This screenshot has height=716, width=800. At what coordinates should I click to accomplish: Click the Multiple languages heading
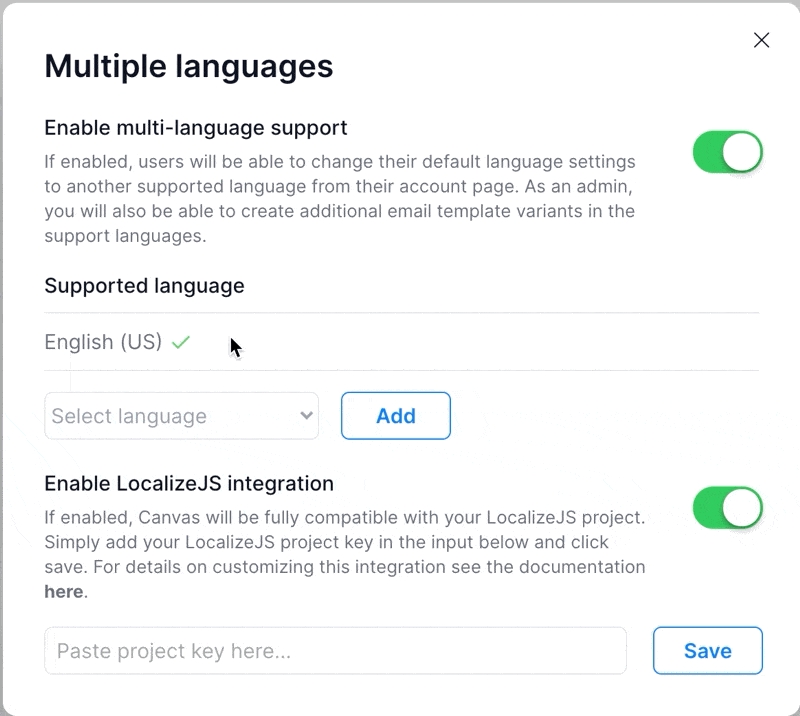[189, 66]
